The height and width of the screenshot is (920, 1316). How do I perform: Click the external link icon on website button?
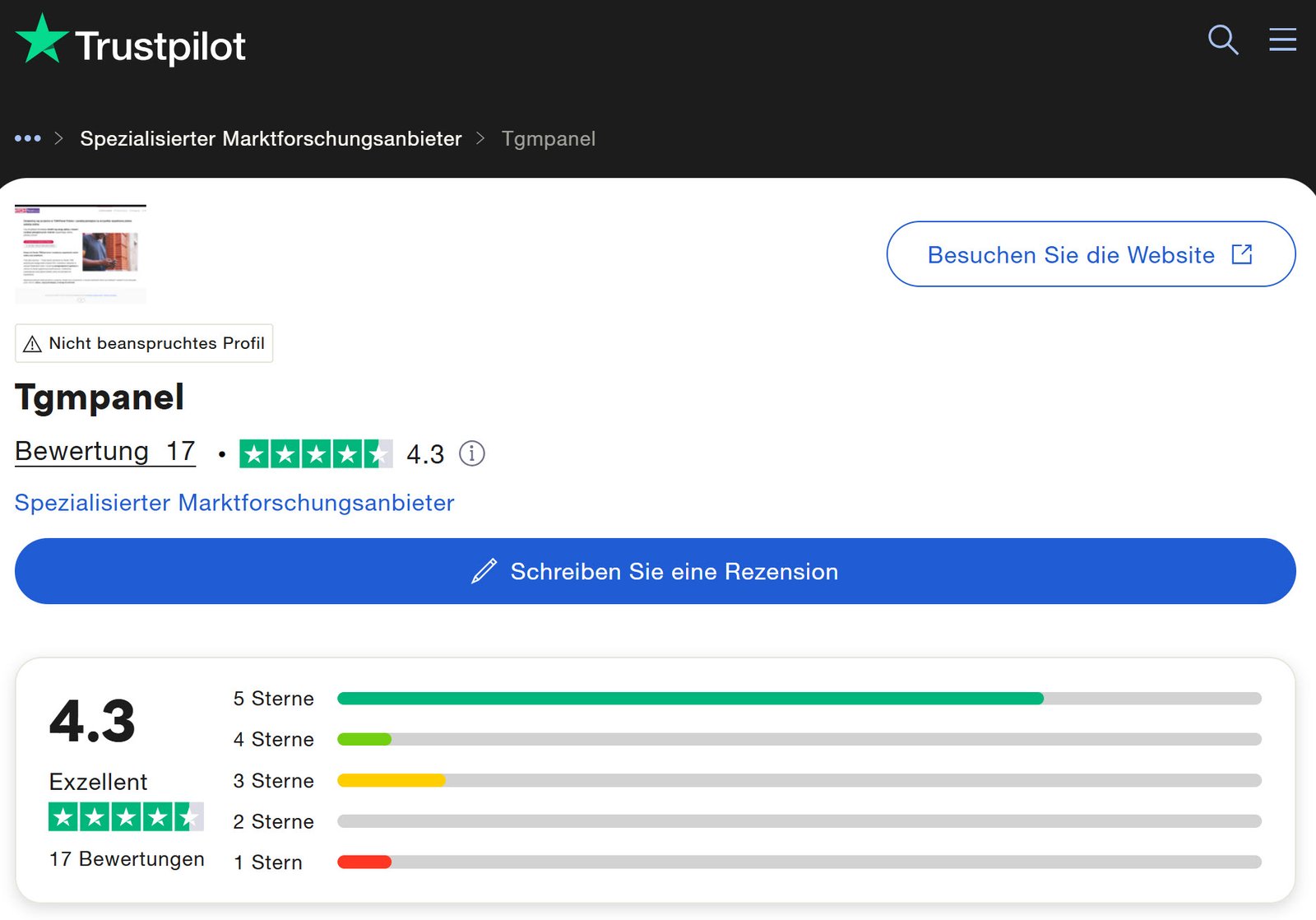point(1241,255)
